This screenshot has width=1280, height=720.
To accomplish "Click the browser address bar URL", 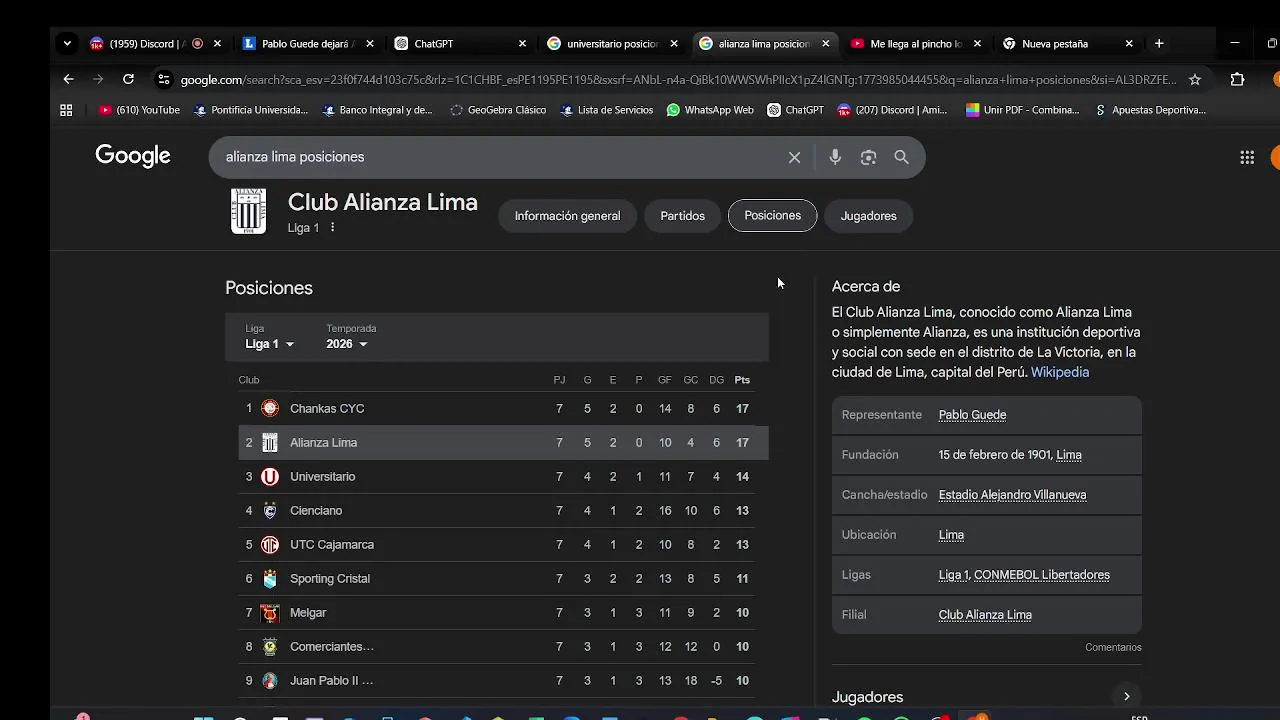I will (x=678, y=80).
